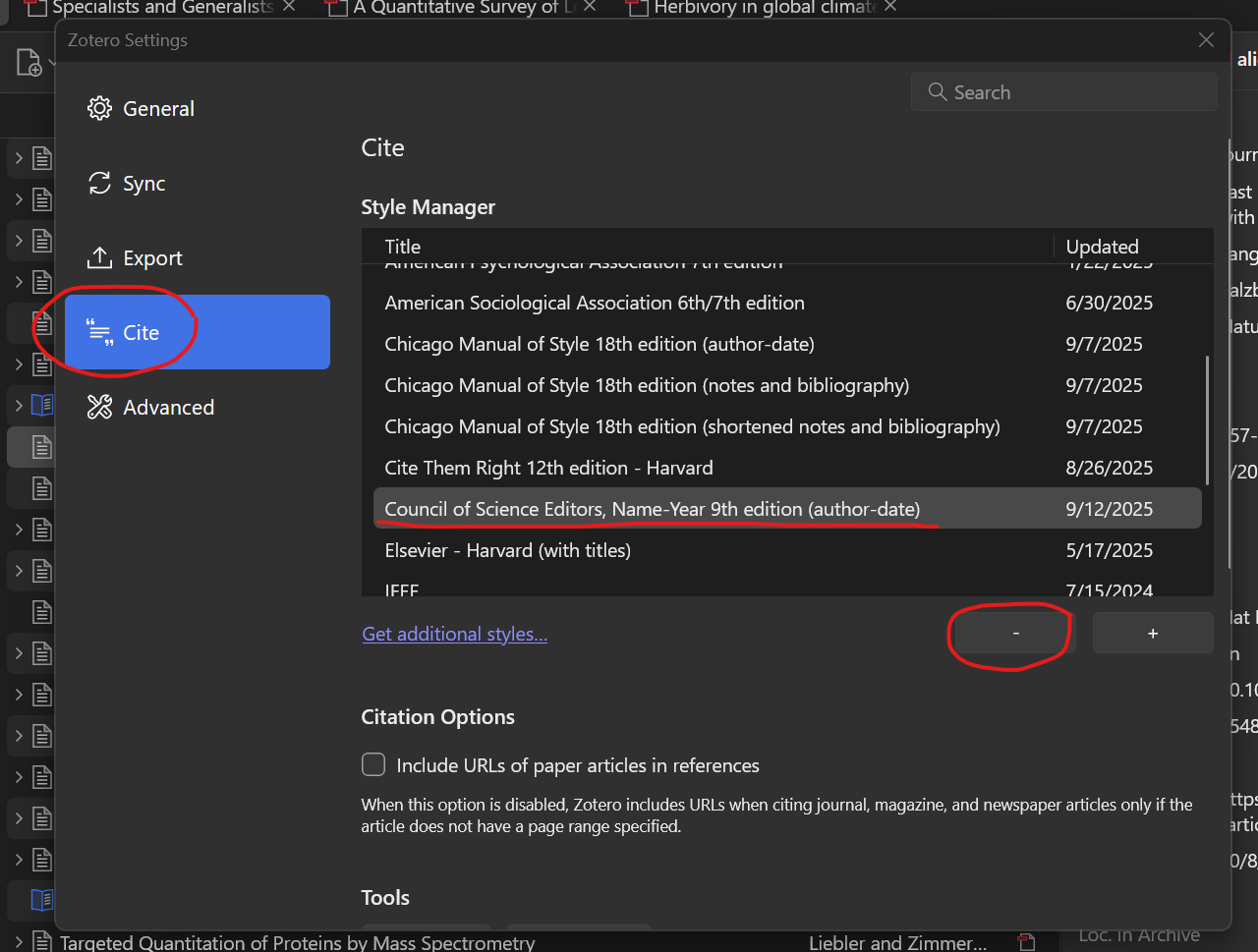Click document icon of Targeted Quantitation item

point(42,942)
